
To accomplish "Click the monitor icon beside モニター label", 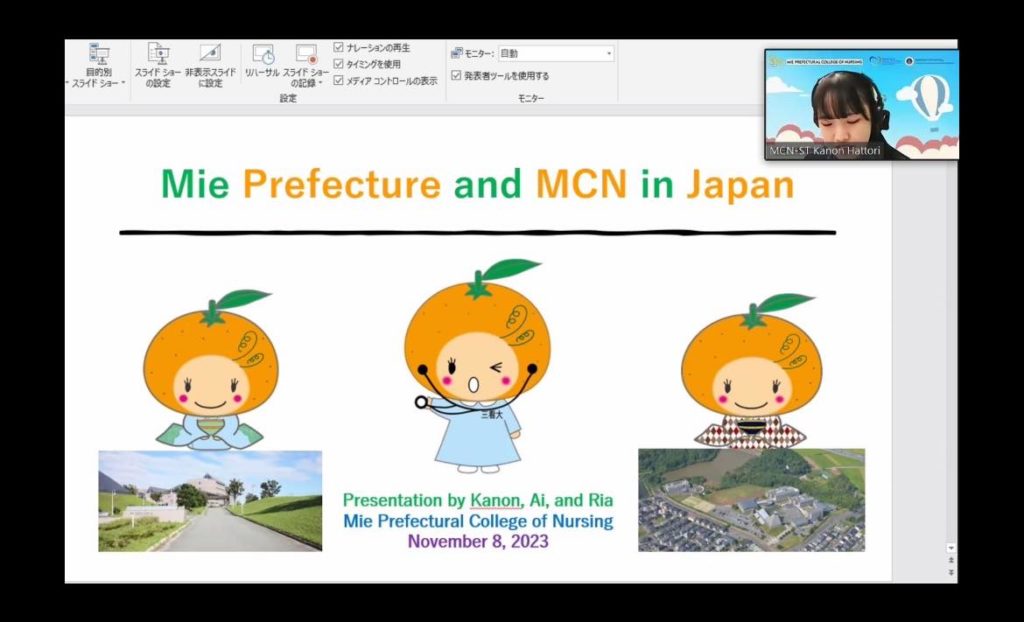I will (x=456, y=53).
